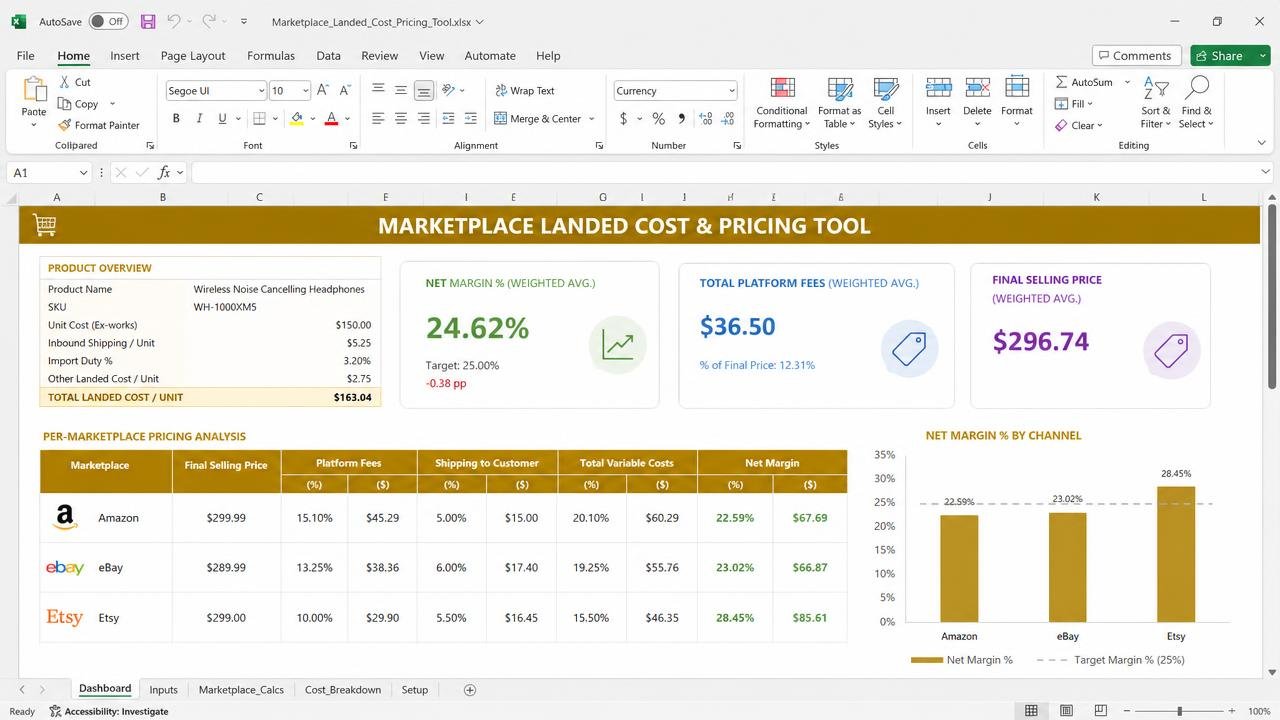Click the Percent Style icon
This screenshot has width=1280, height=720.
(x=658, y=118)
